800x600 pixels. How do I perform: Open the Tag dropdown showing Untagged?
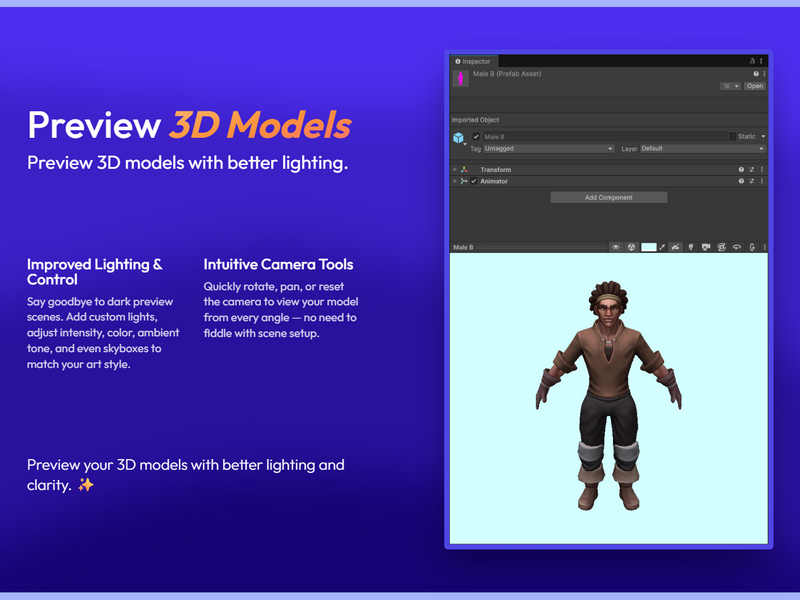pyautogui.click(x=548, y=148)
